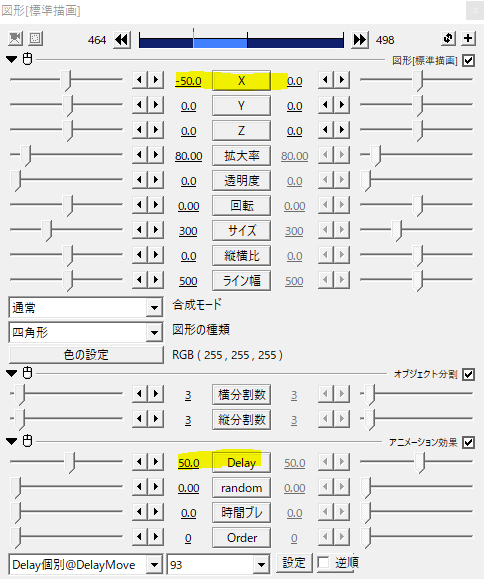
Task: Disable the オブジェクト分割 effect checkbox
Action: tap(468, 374)
